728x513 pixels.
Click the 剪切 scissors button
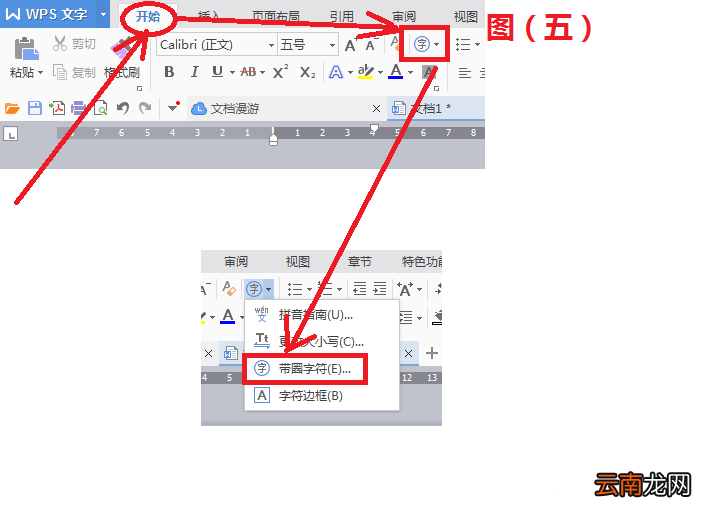click(x=74, y=44)
